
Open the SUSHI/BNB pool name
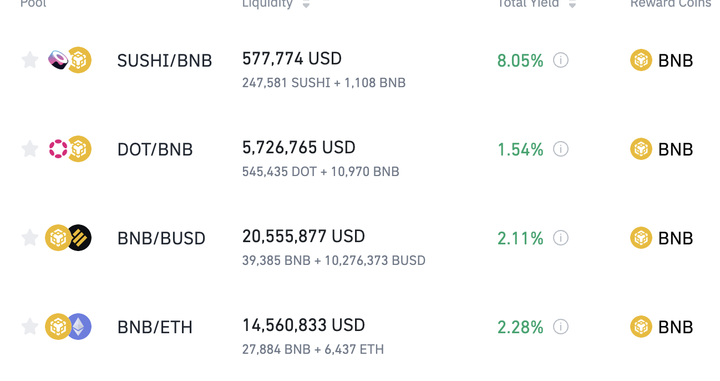click(164, 61)
